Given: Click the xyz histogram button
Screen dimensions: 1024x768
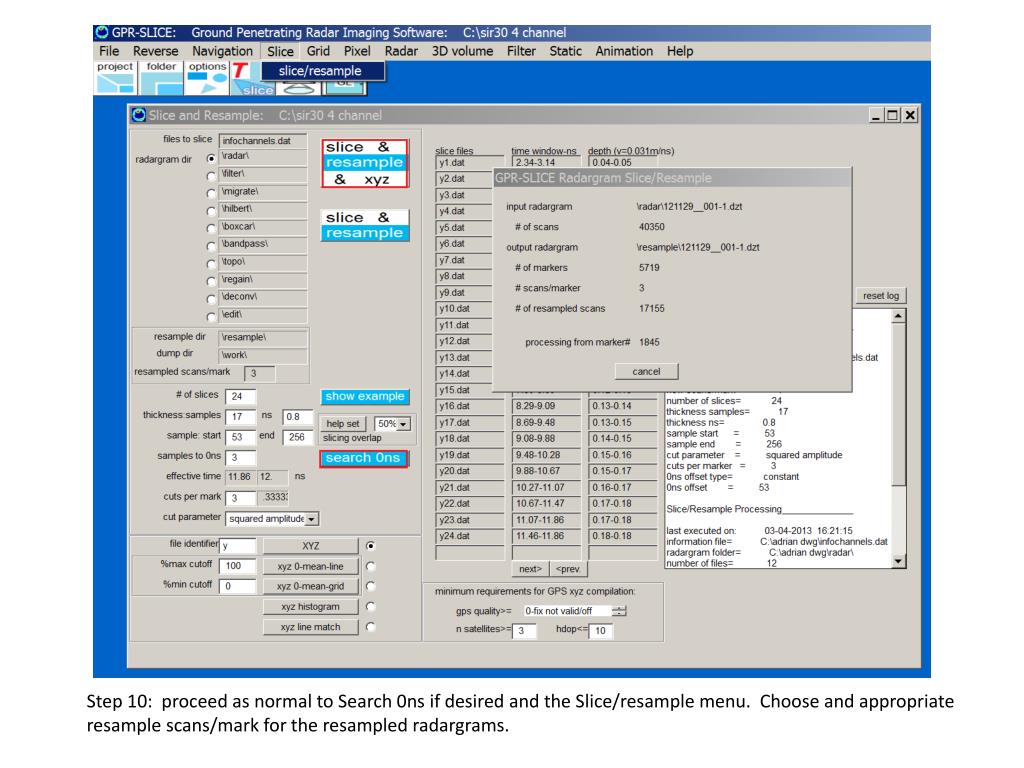Looking at the screenshot, I should click(311, 606).
